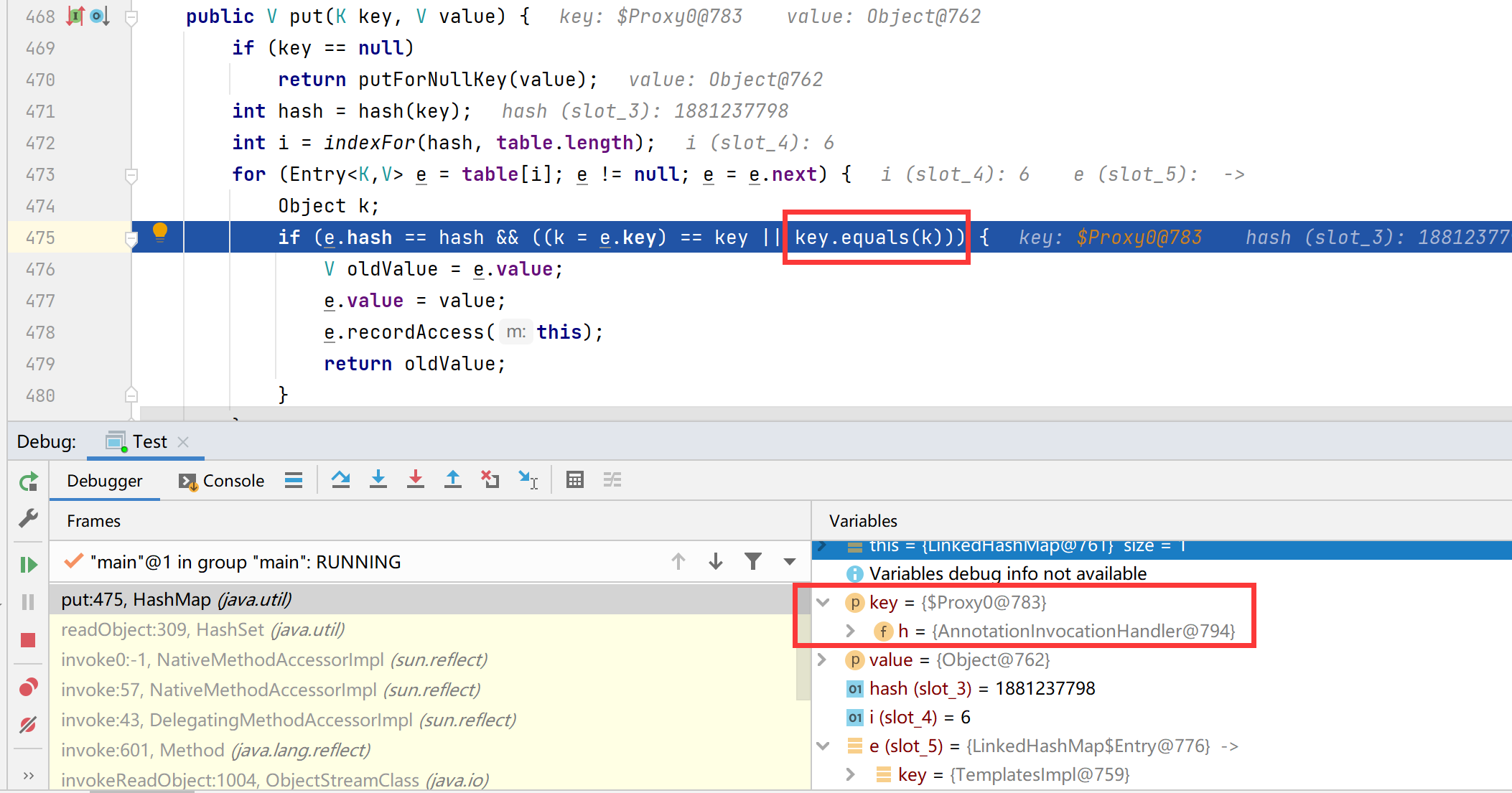Drop Frame icon with red X
The width and height of the screenshot is (1512, 793).
click(490, 479)
